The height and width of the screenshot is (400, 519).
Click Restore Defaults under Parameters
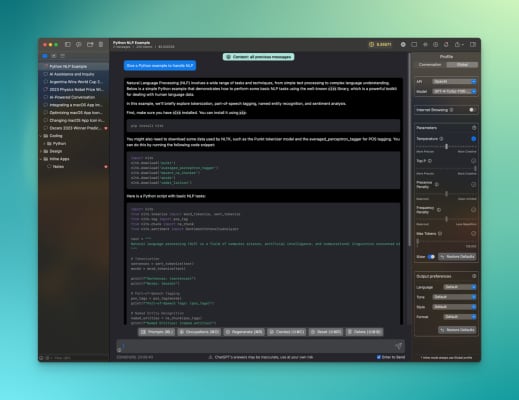[x=457, y=257]
